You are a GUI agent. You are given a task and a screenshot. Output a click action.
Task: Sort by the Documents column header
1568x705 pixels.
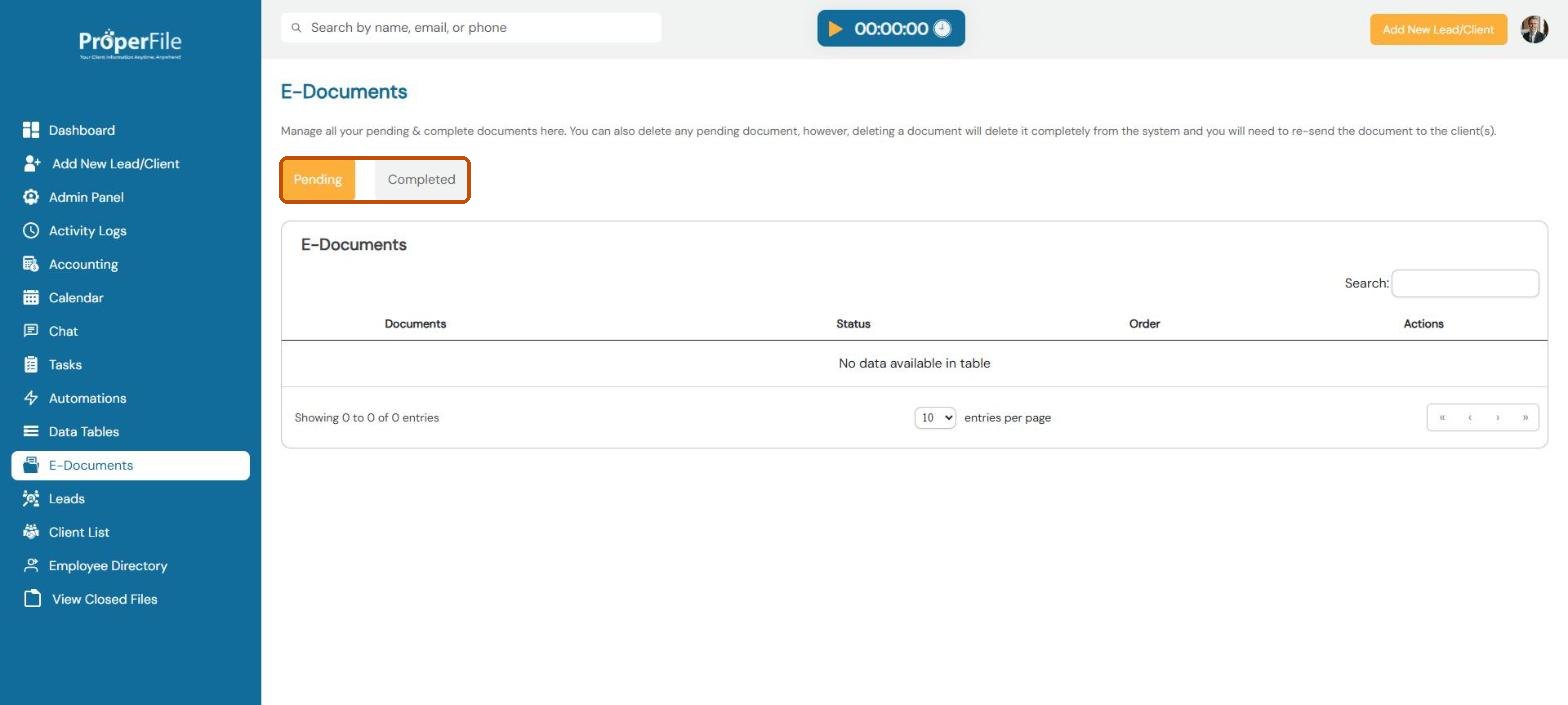pos(415,324)
